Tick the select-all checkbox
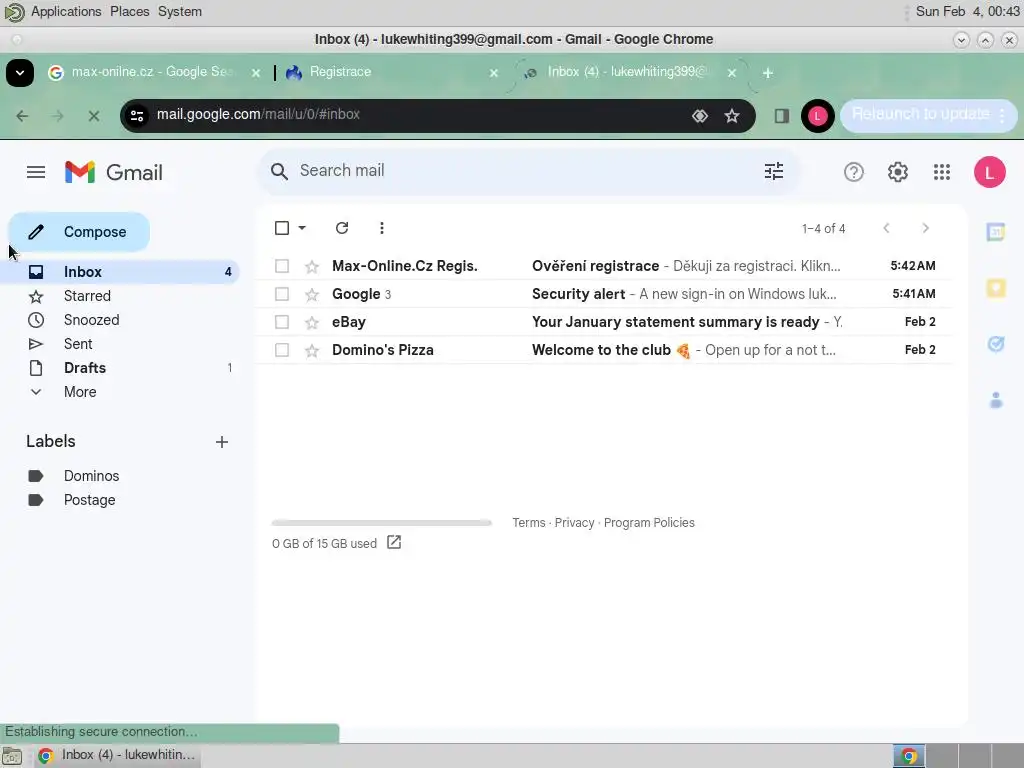The width and height of the screenshot is (1024, 768). tap(282, 228)
